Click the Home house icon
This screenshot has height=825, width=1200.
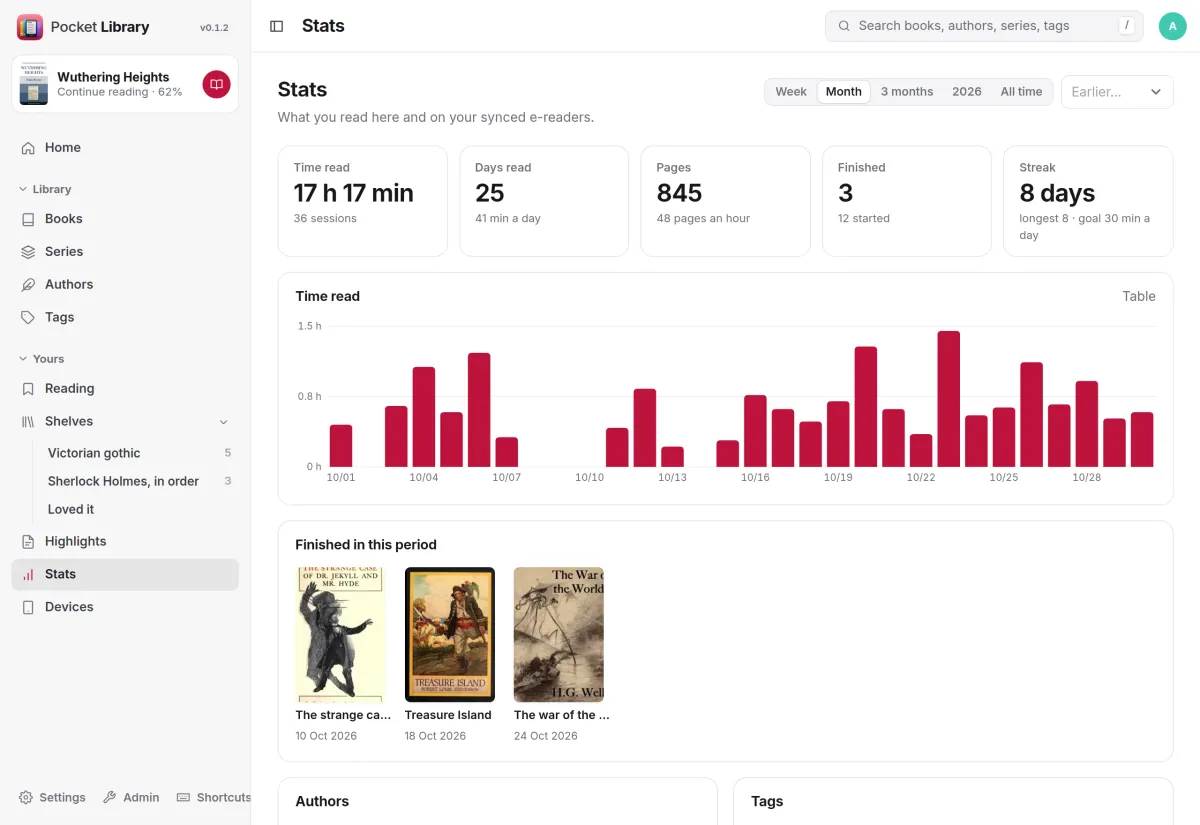point(28,147)
